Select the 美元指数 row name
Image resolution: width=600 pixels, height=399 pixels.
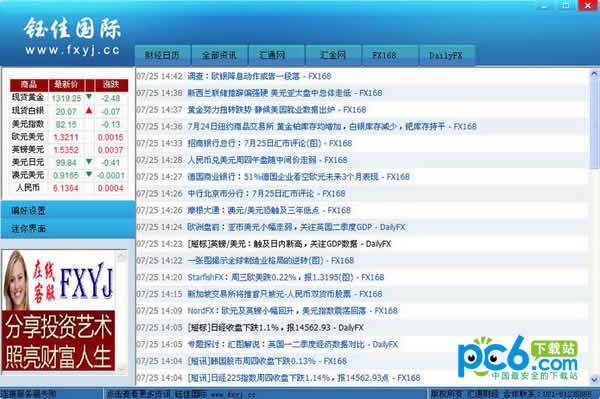[28, 124]
